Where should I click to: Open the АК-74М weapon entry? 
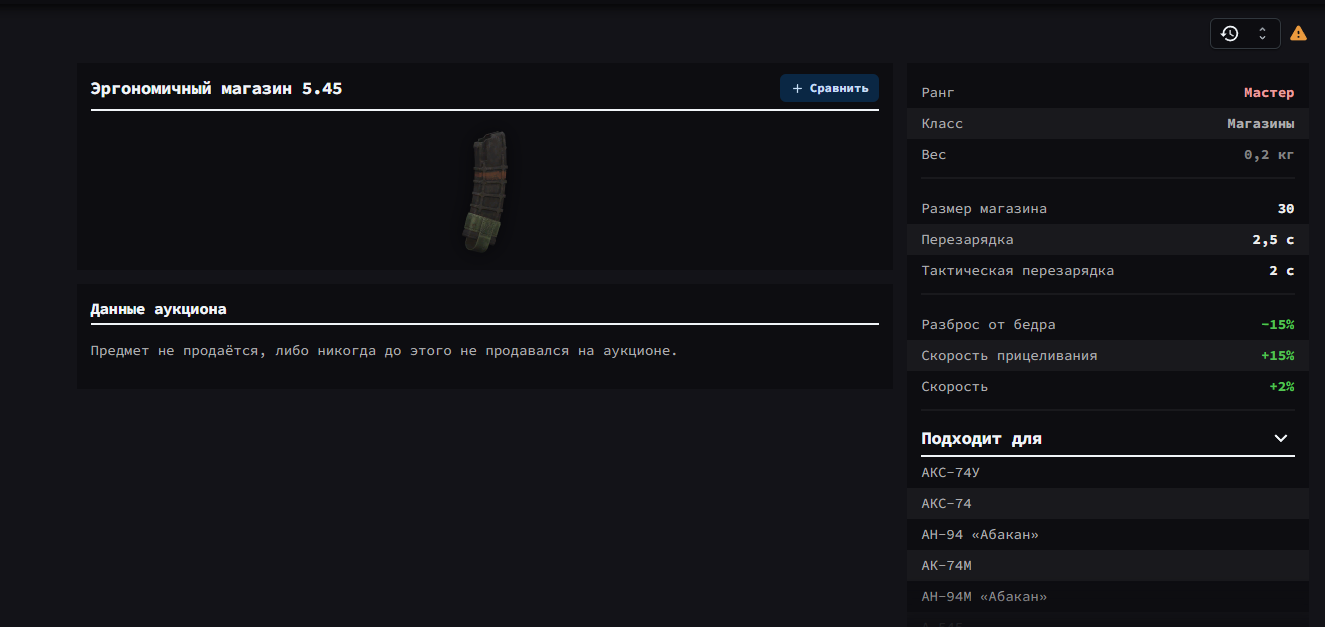(946, 566)
